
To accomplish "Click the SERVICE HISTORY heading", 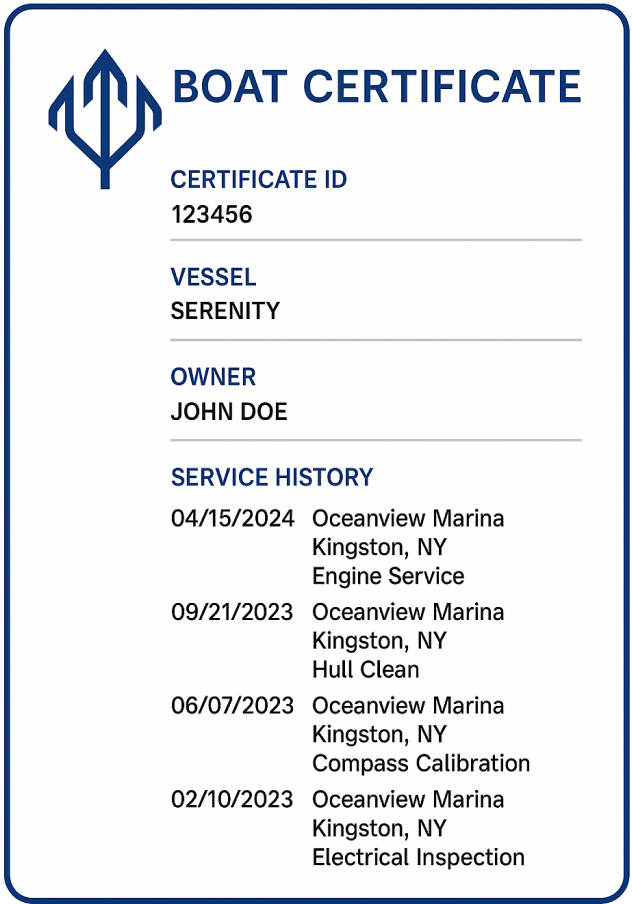I will [x=272, y=477].
